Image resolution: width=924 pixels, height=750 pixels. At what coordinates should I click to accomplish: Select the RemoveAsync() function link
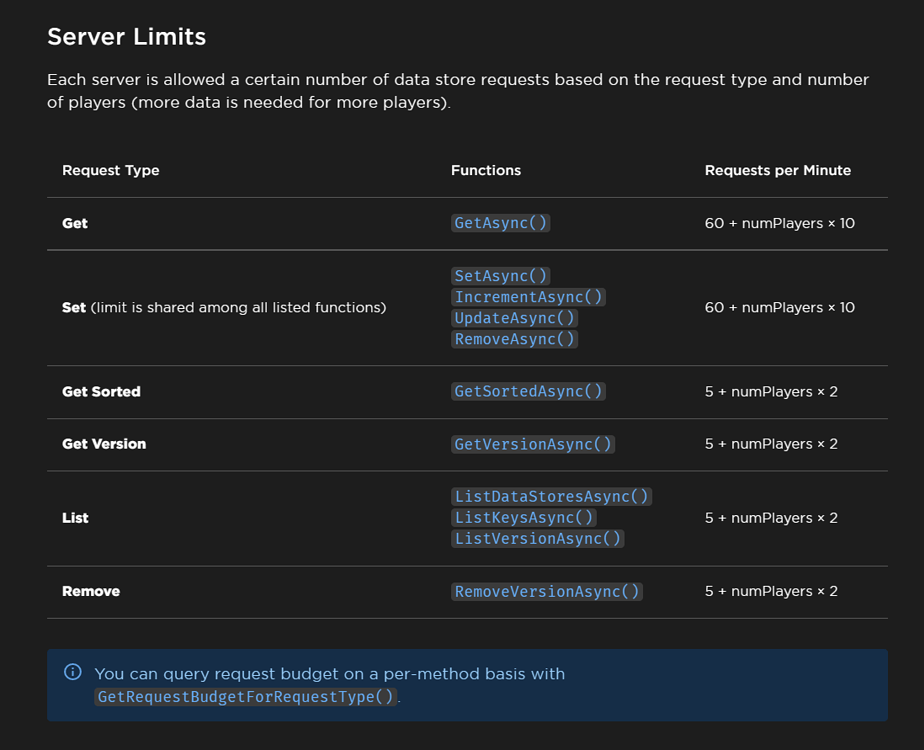514,339
